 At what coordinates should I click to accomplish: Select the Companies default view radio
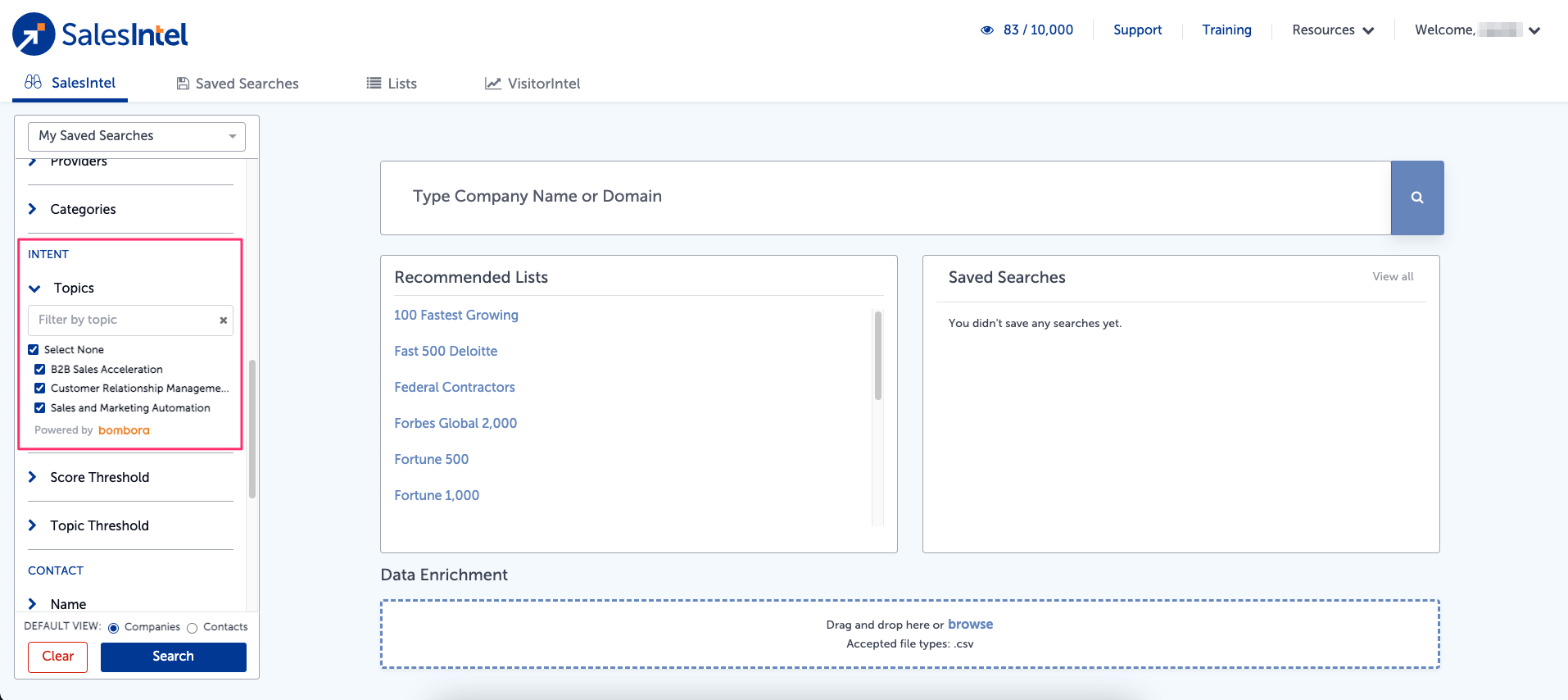tap(114, 628)
